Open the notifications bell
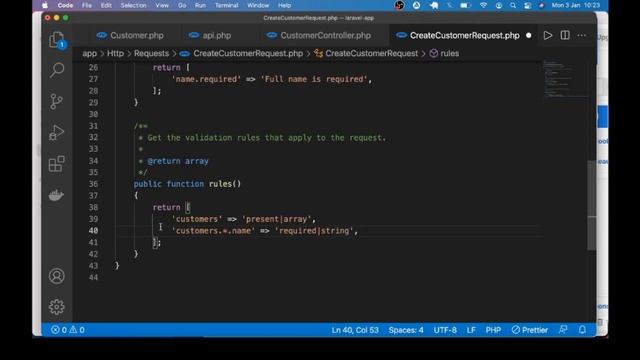The image size is (640, 360). tap(582, 330)
